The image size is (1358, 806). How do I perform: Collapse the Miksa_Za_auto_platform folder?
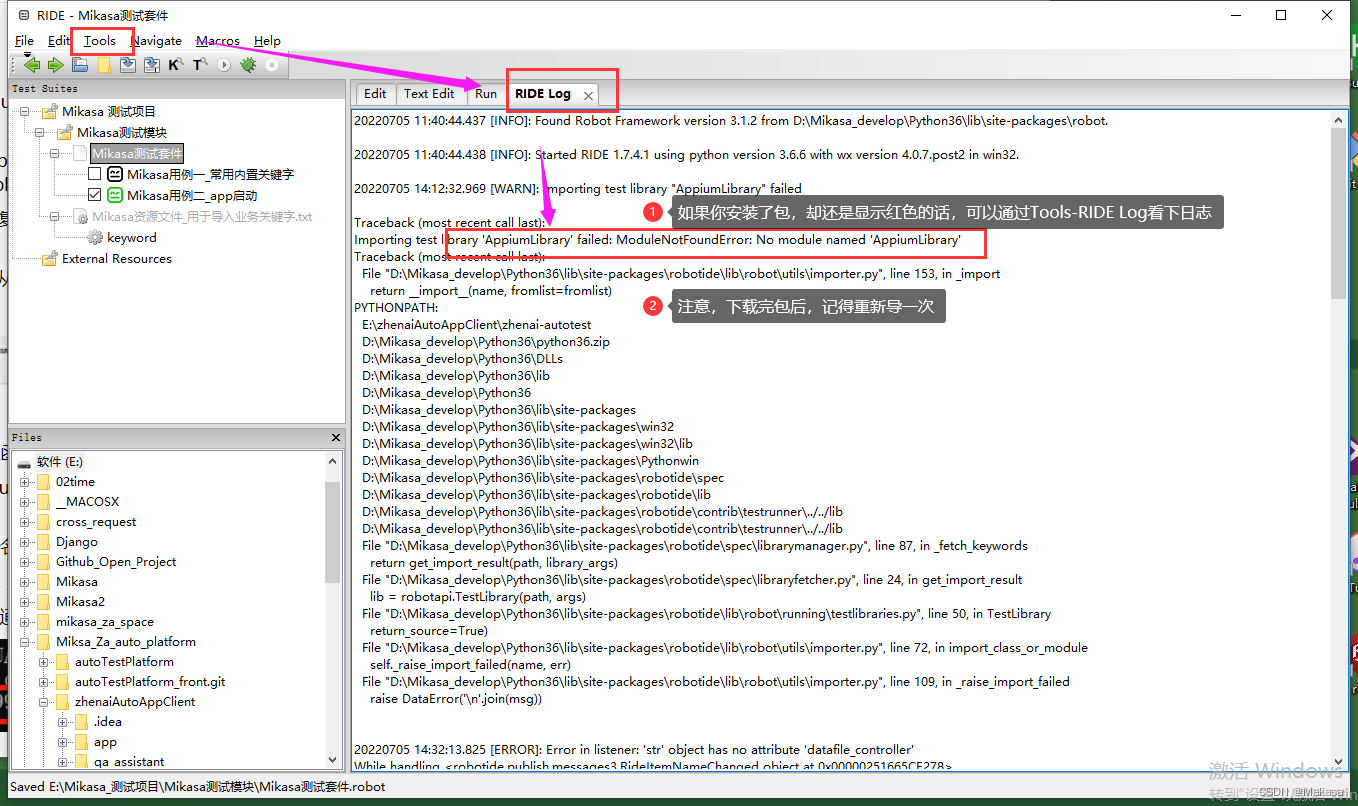pos(25,641)
